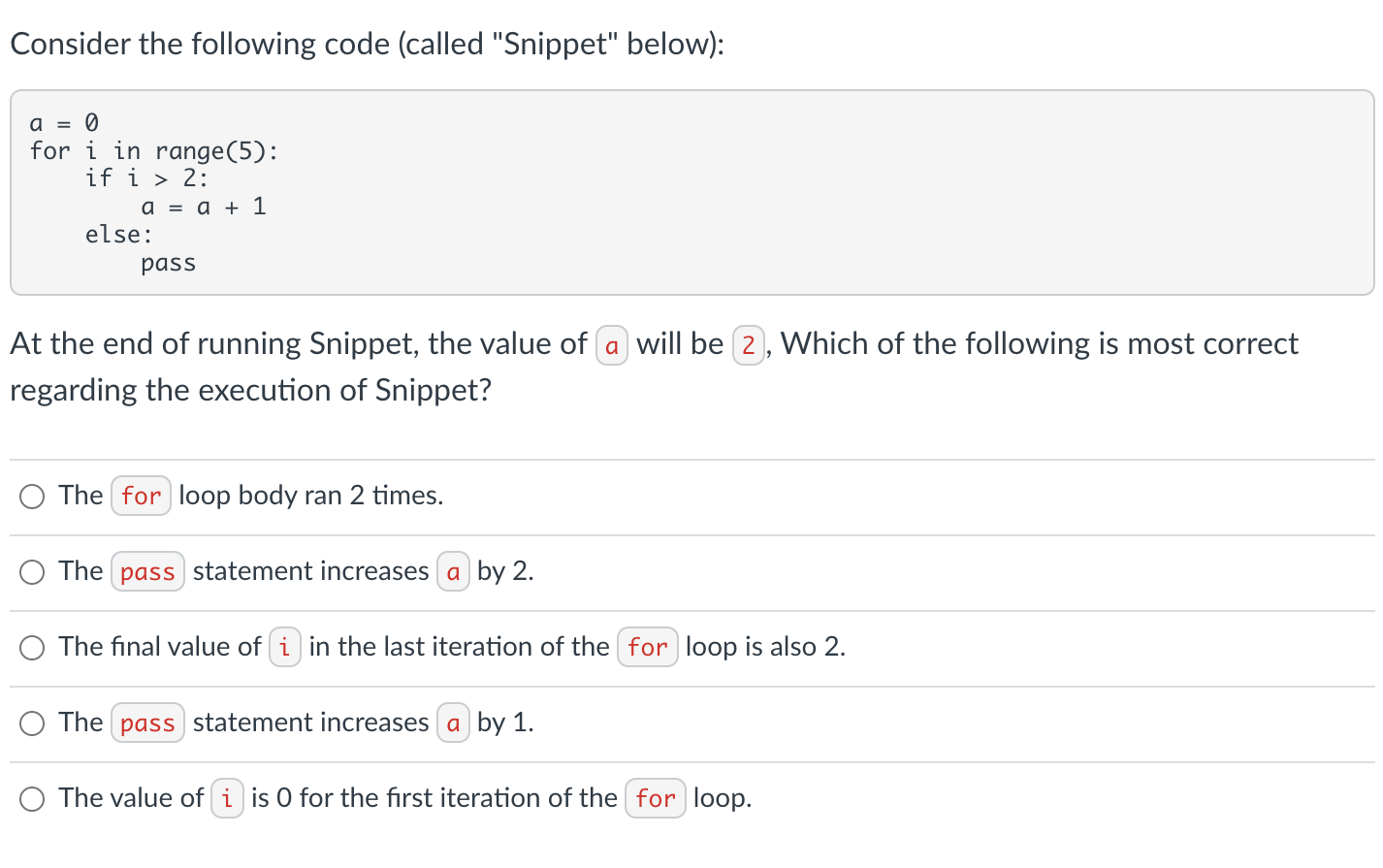The image size is (1383, 868).
Task: Select radio for 'for loop body ran 2 times'
Action: [x=32, y=497]
